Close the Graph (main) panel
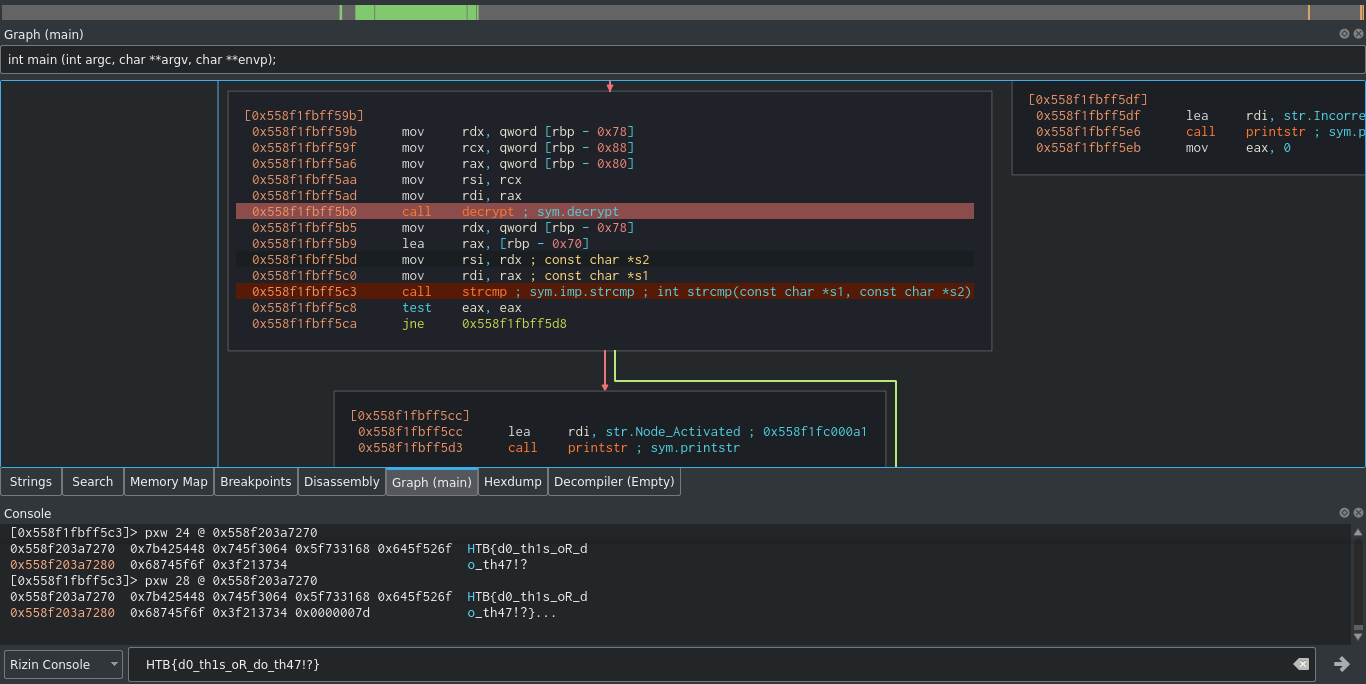Viewport: 1366px width, 684px height. tap(1358, 34)
